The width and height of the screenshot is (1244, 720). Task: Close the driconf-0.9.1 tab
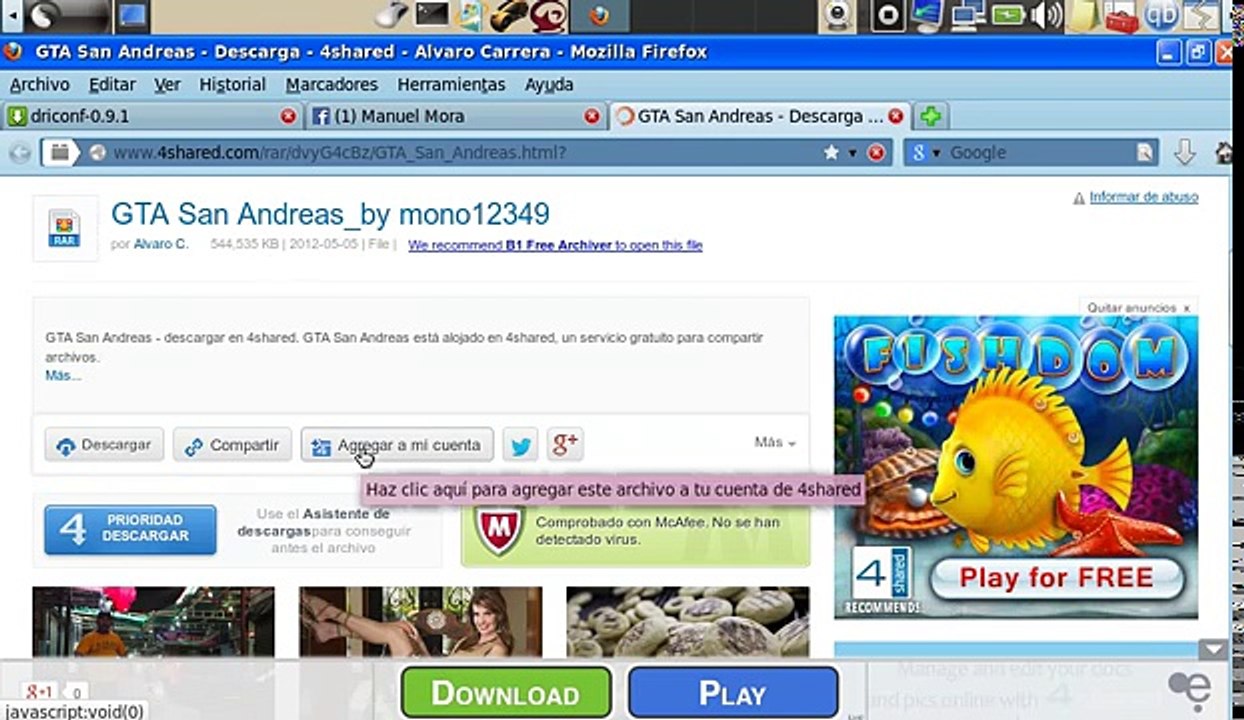289,117
